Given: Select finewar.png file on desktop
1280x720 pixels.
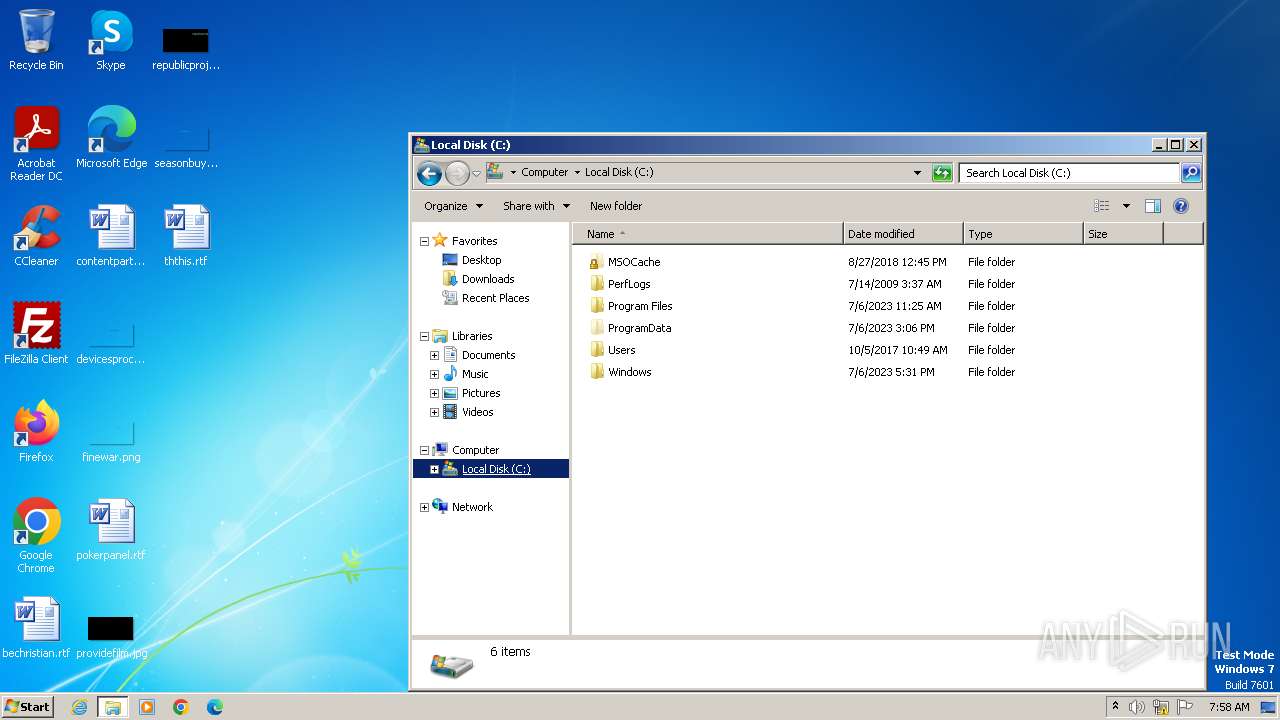Looking at the screenshot, I should [x=111, y=440].
